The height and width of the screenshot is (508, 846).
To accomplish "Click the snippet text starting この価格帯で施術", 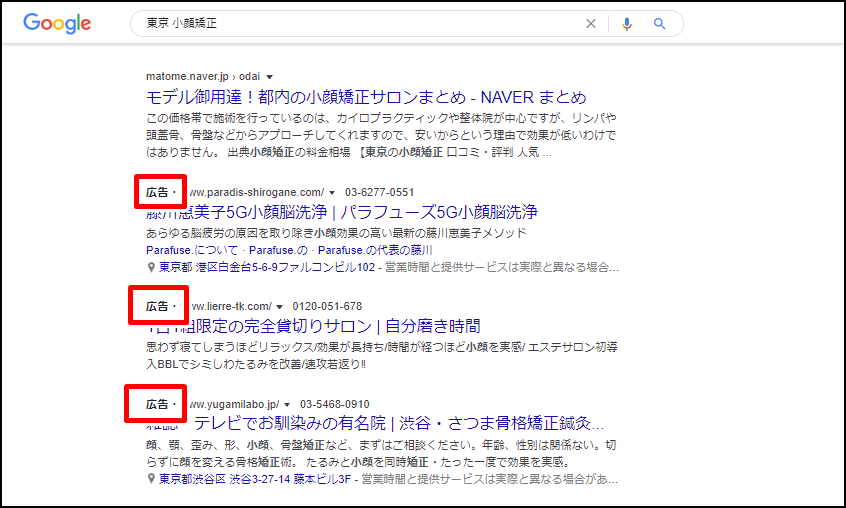I will 381,135.
